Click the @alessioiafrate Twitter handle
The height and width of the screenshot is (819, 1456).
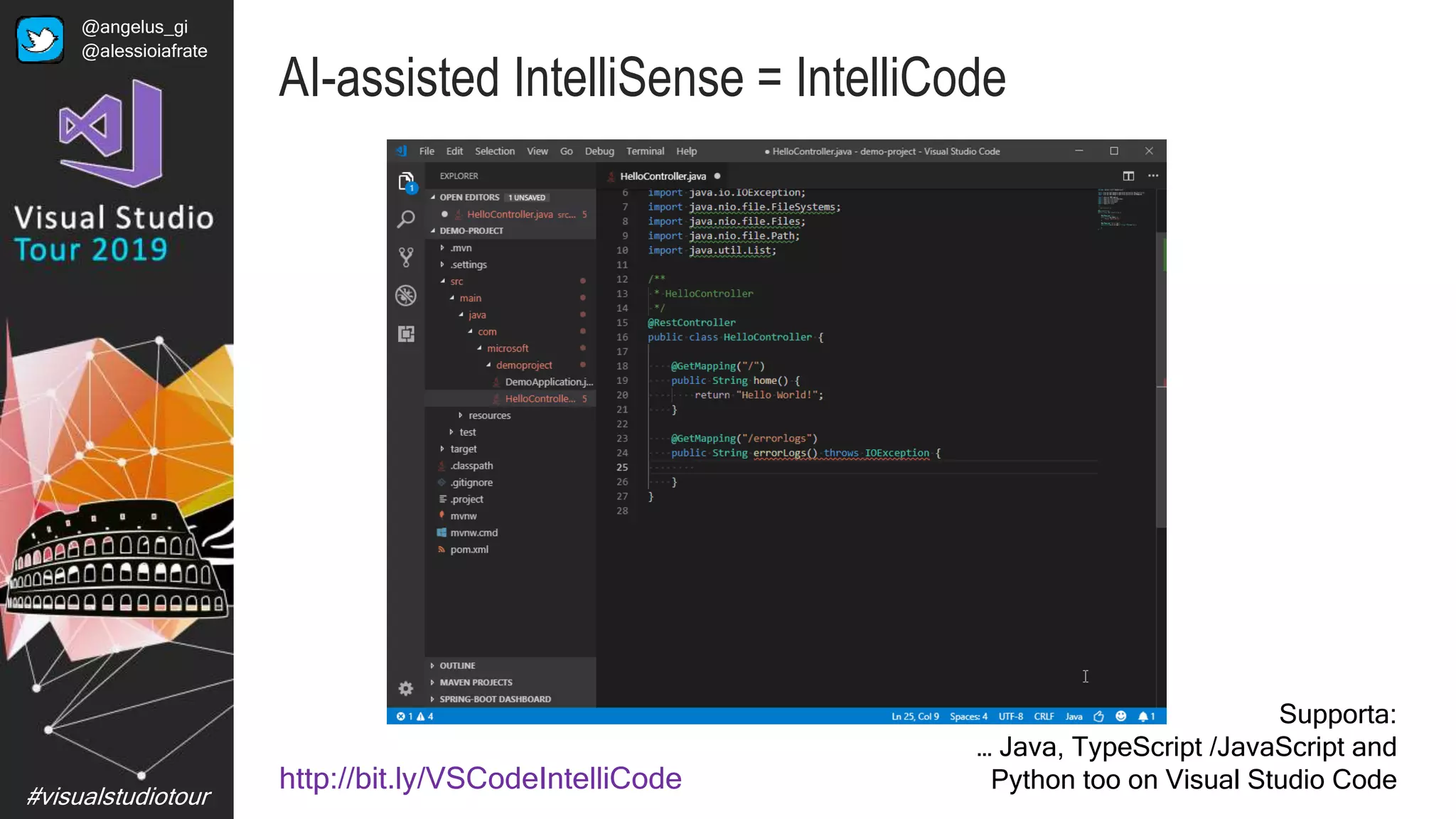(x=144, y=51)
